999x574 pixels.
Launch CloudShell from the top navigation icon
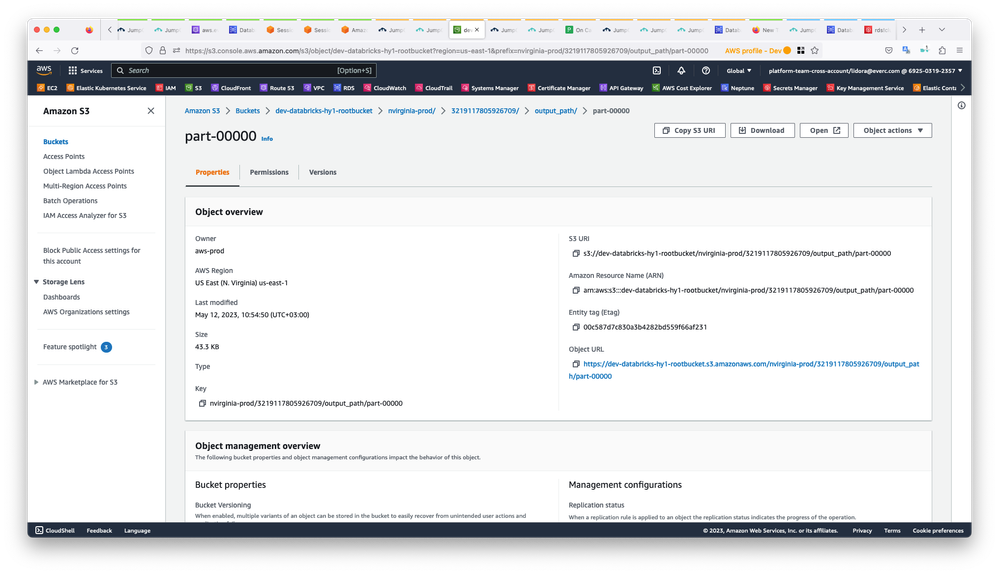pyautogui.click(x=656, y=71)
